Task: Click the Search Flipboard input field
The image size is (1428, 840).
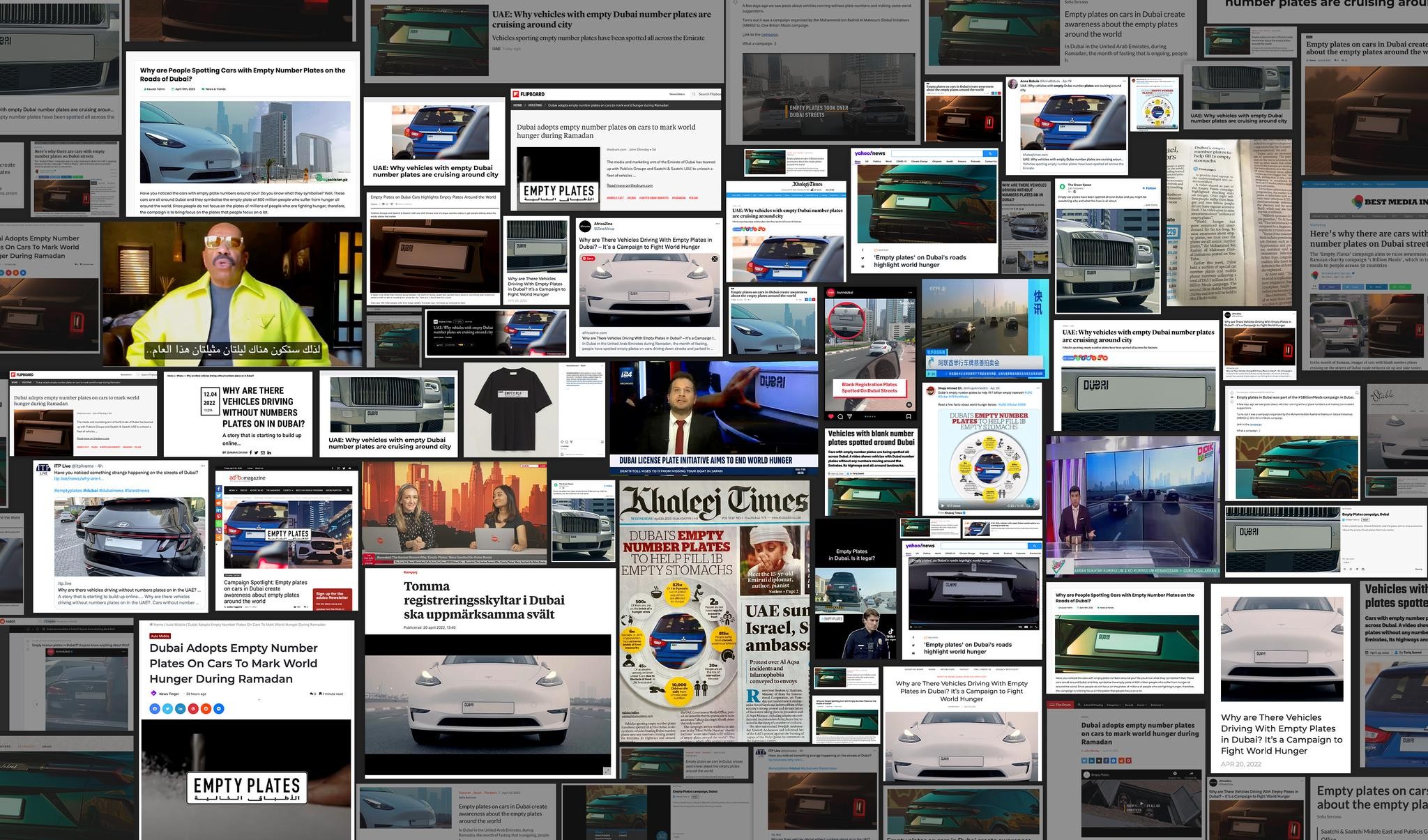Action: click(x=708, y=93)
